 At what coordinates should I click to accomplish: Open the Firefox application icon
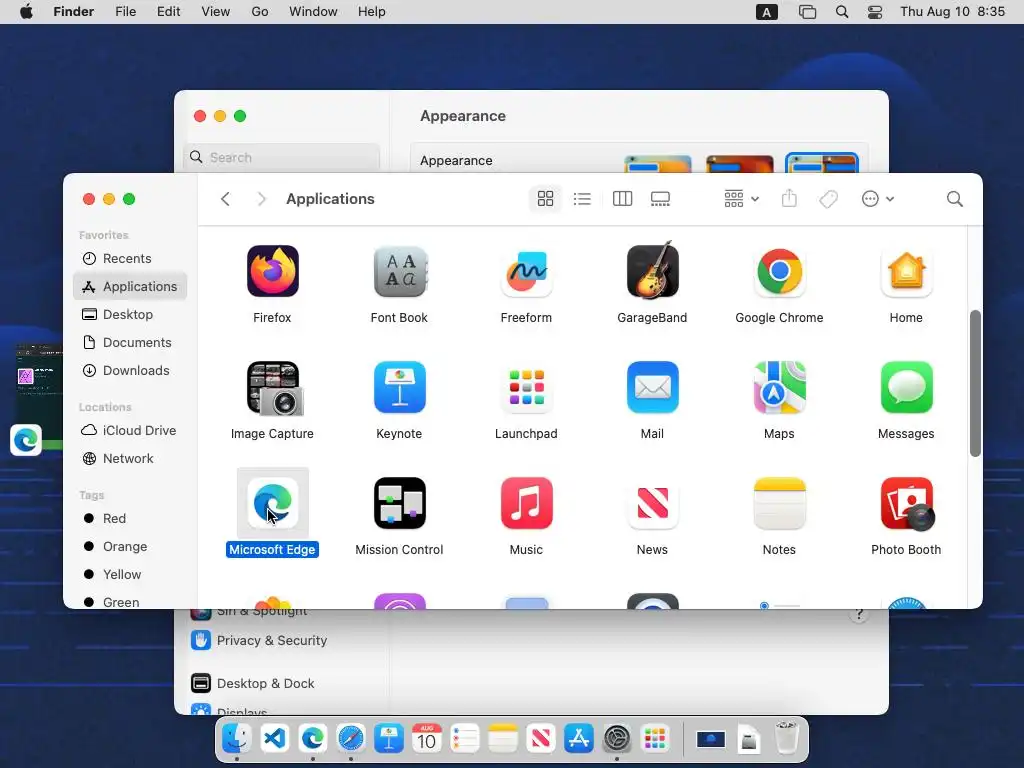272,271
